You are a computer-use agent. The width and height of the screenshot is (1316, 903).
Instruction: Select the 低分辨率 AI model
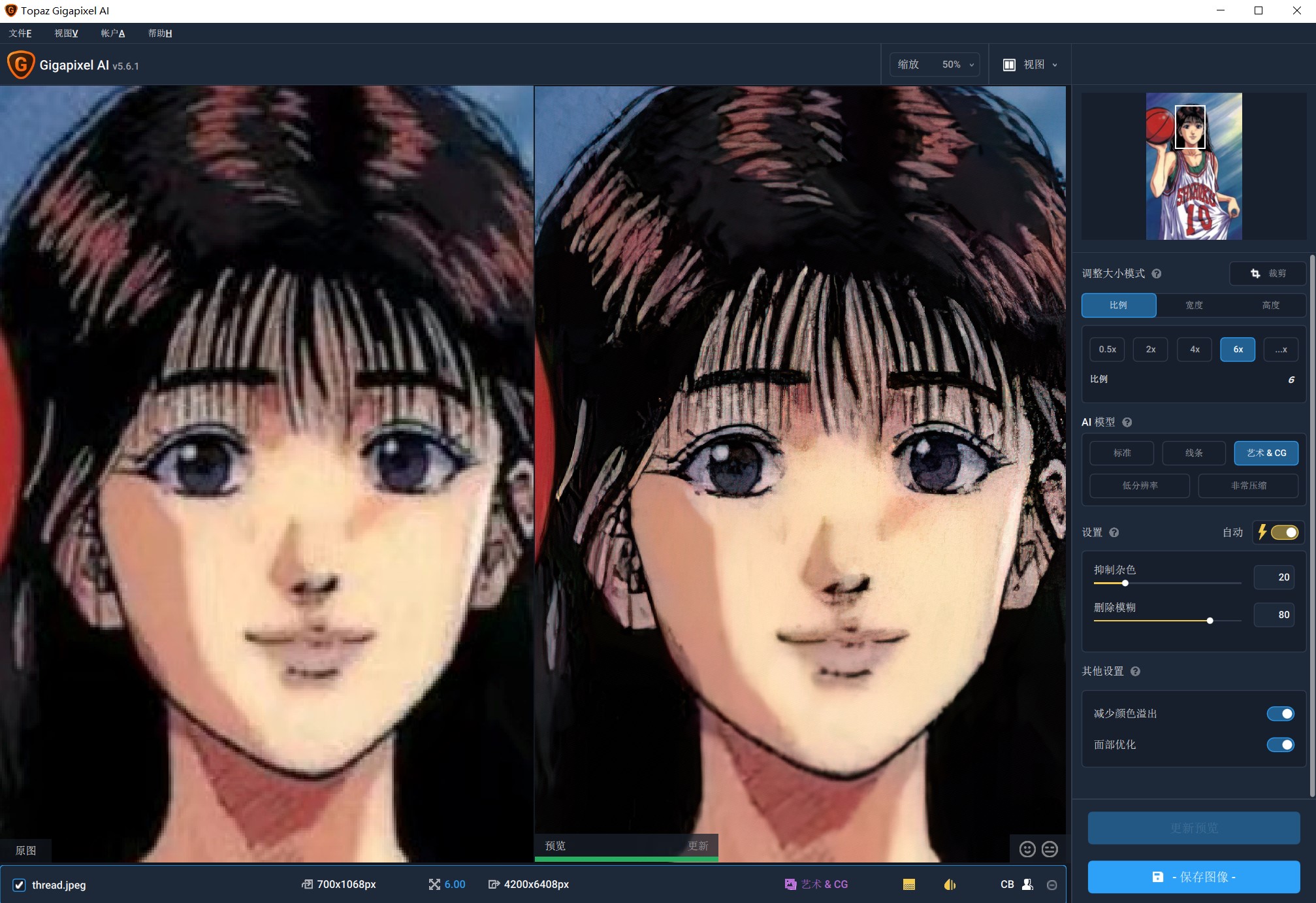point(1140,485)
